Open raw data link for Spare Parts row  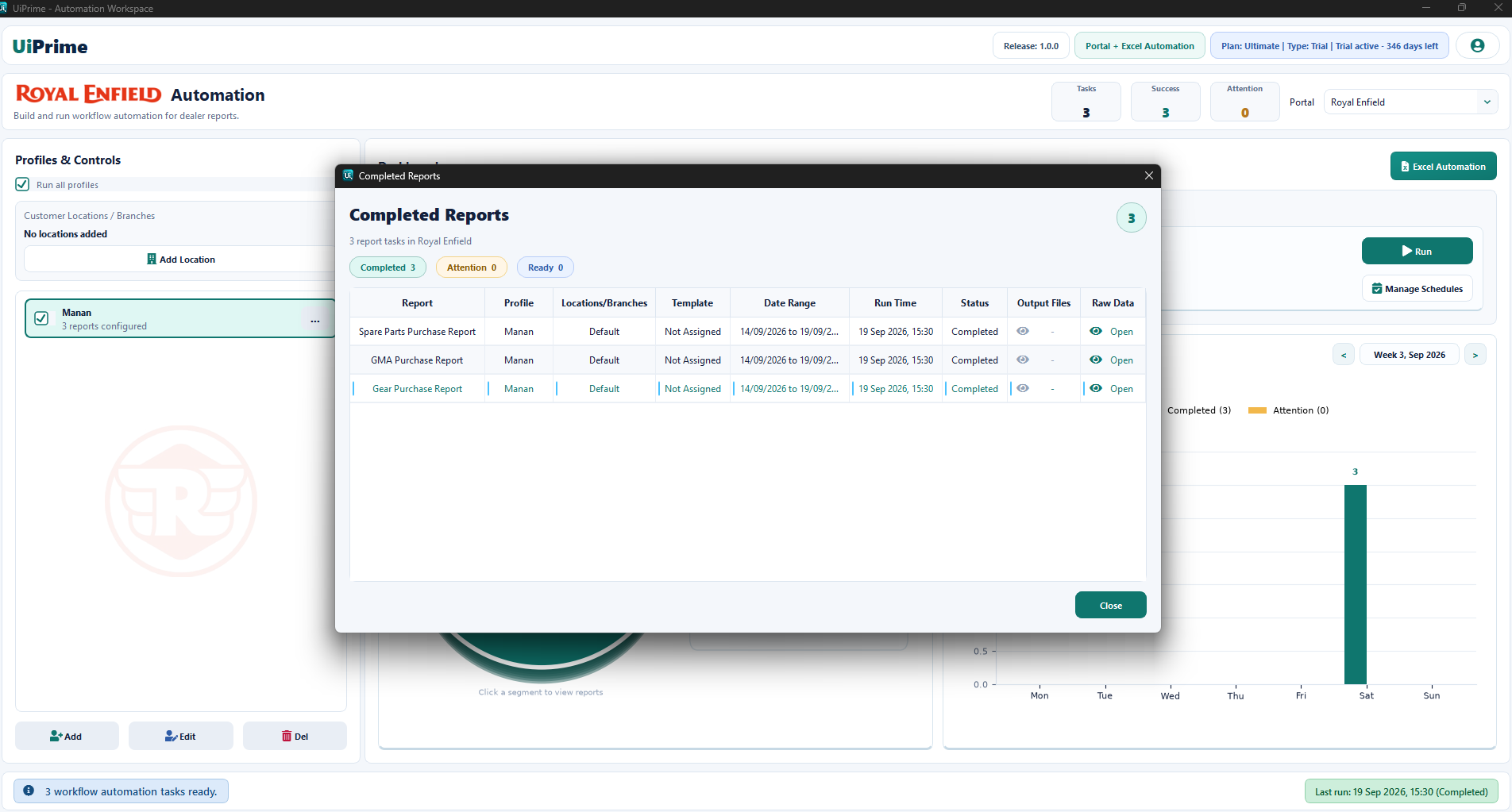point(1121,332)
